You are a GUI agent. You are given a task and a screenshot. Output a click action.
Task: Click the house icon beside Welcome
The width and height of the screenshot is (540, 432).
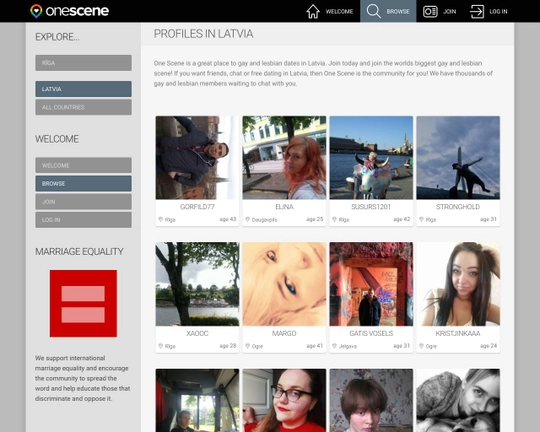click(313, 11)
